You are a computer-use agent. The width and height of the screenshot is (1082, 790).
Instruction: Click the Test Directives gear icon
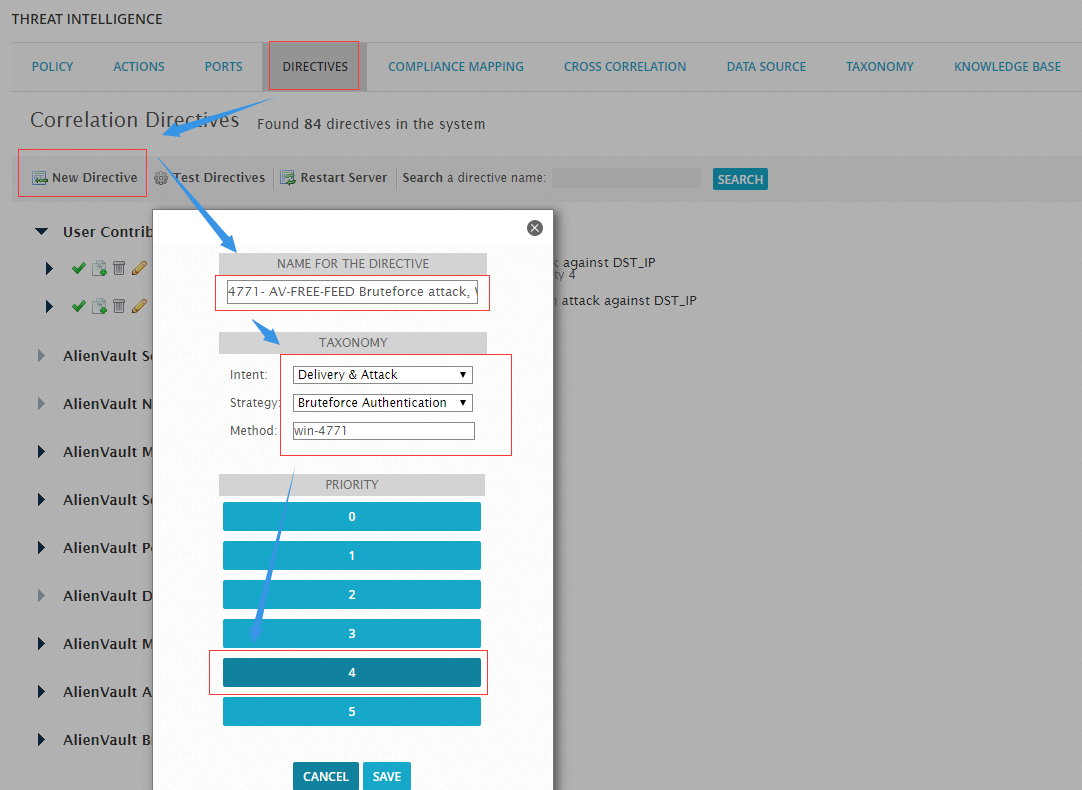[x=161, y=178]
